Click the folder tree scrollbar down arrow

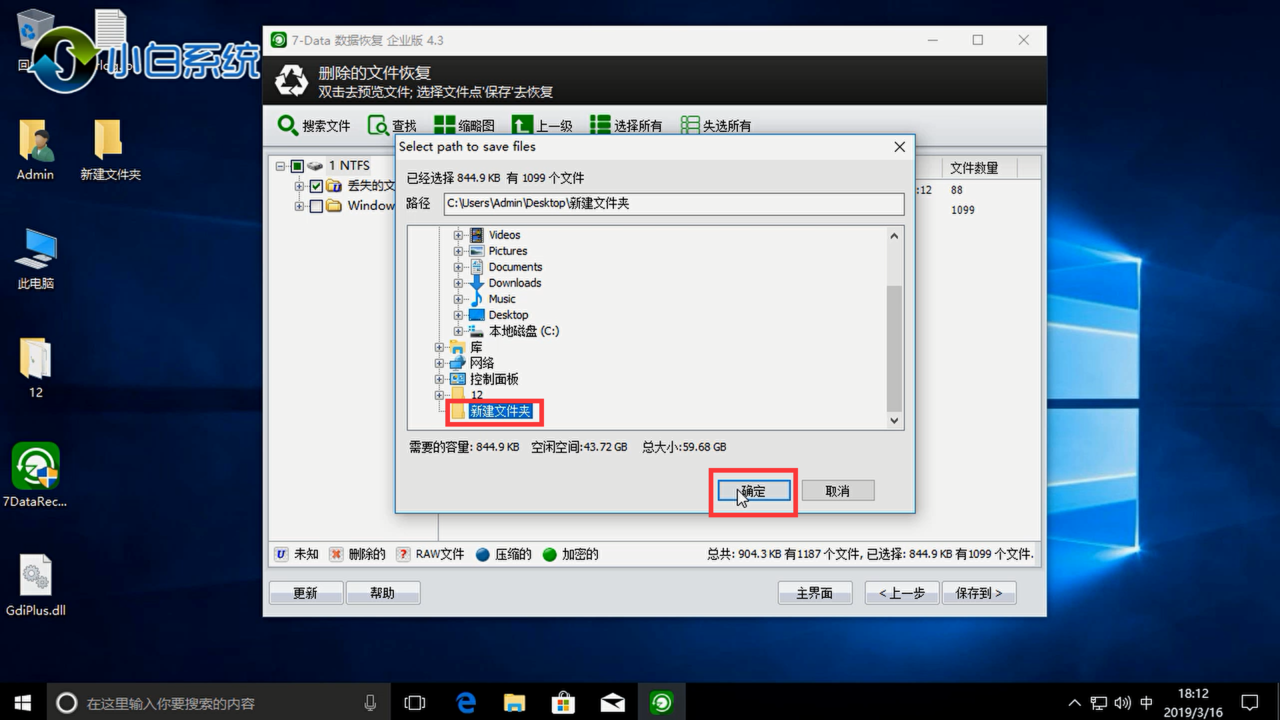coord(895,421)
